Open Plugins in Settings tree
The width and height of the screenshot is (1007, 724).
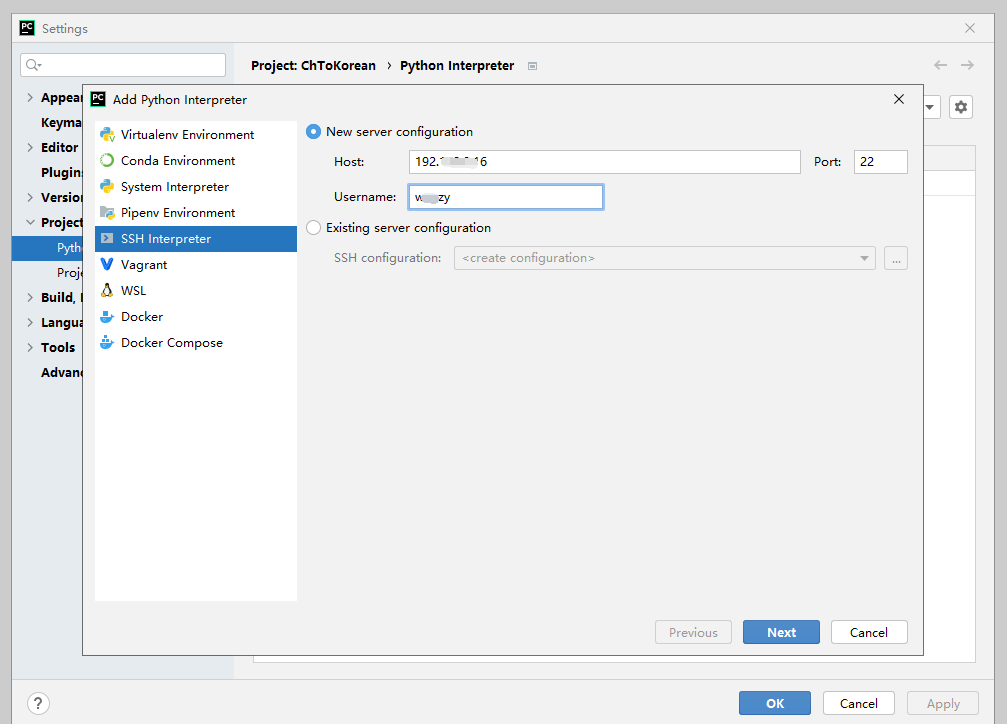point(61,172)
